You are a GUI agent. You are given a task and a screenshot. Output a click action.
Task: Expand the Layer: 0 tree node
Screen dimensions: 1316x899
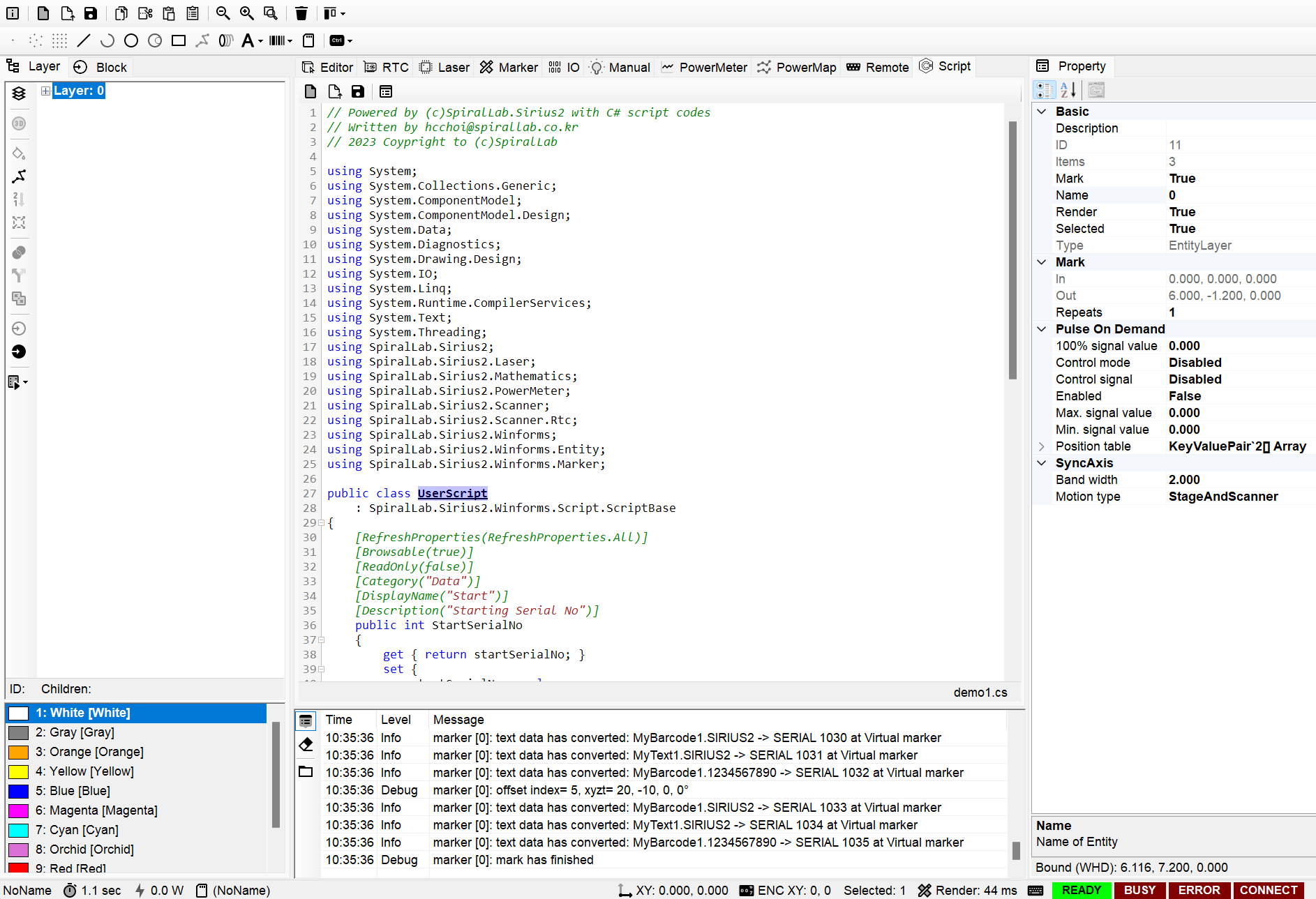[45, 91]
